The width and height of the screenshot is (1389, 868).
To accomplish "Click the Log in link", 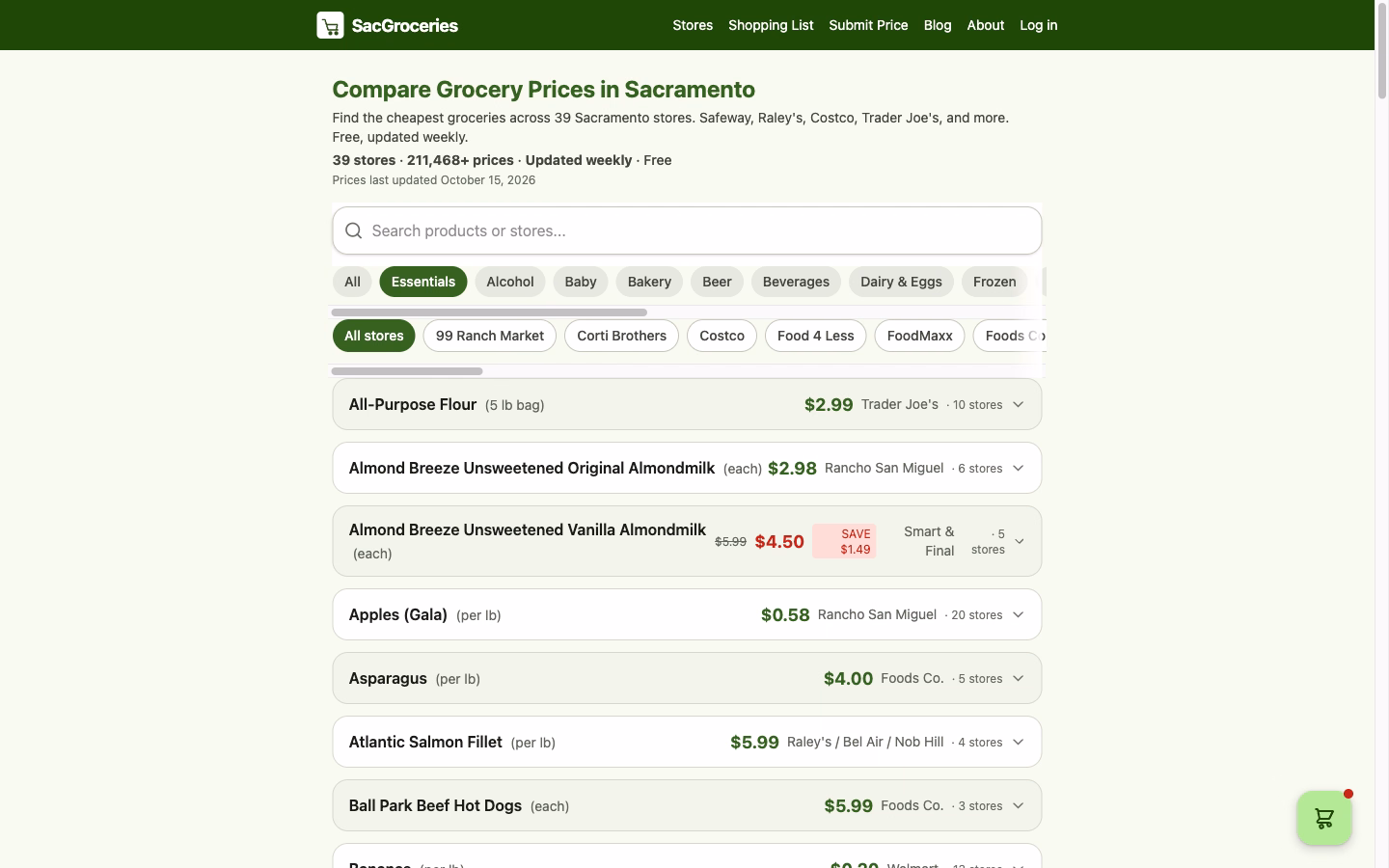I will coord(1039,25).
